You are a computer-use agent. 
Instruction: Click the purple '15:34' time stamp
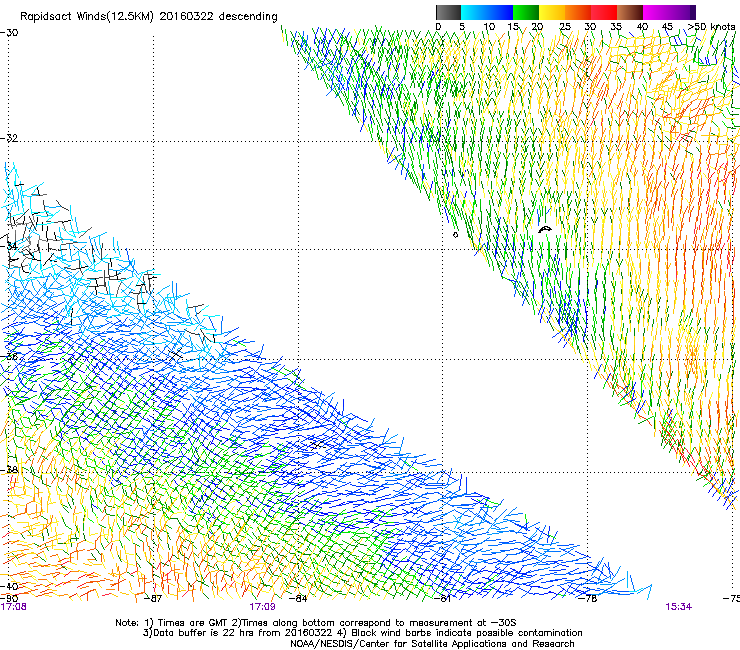click(x=679, y=607)
